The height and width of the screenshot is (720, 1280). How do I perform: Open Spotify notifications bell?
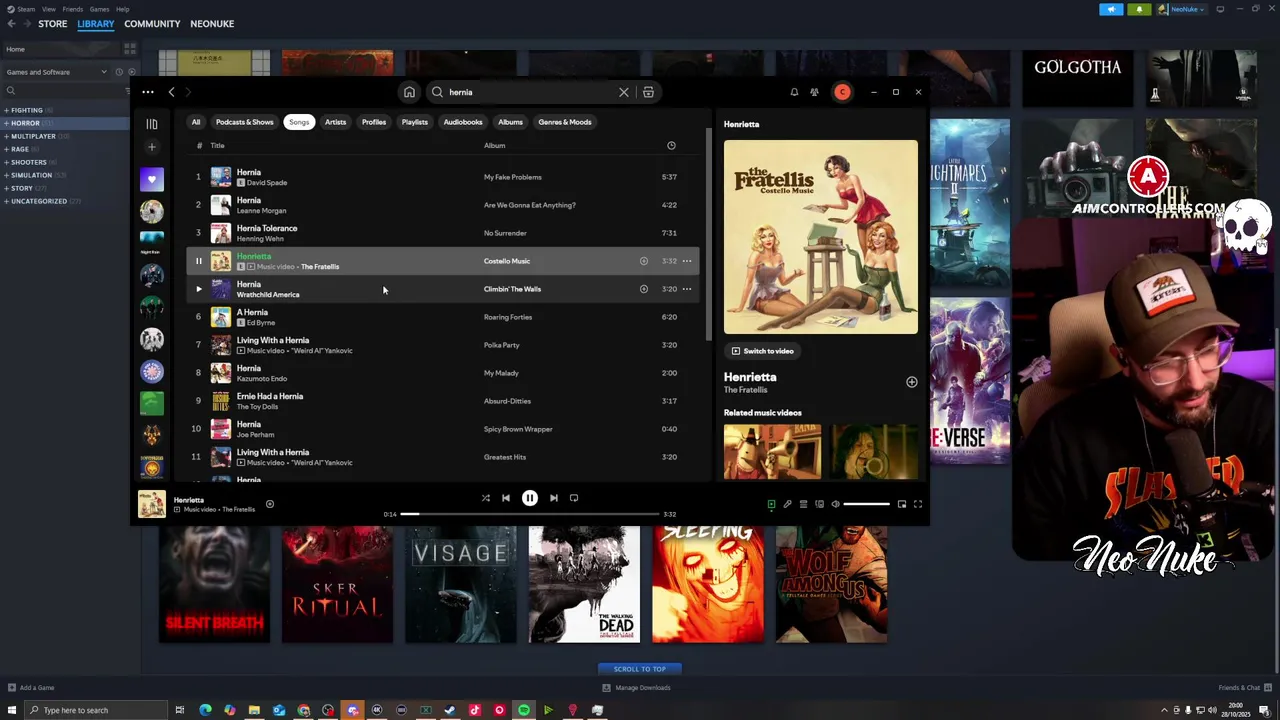(x=794, y=92)
